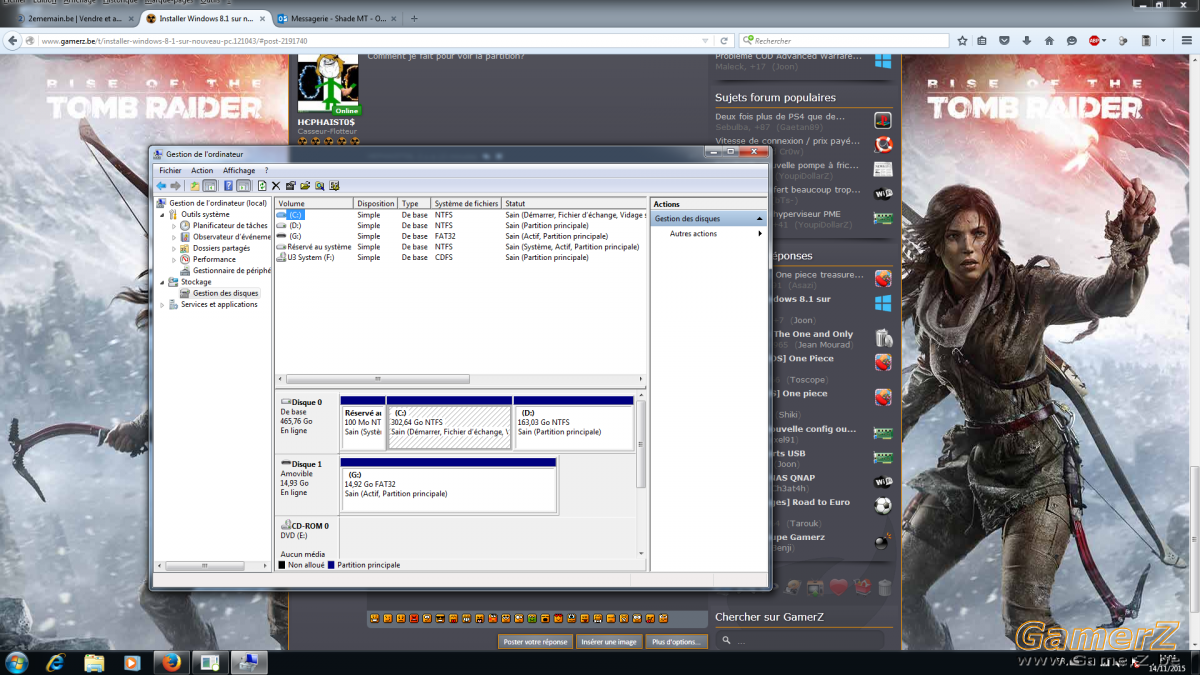This screenshot has height=675, width=1200.
Task: Click the Explore magnifier toolbar icon
Action: 320,186
